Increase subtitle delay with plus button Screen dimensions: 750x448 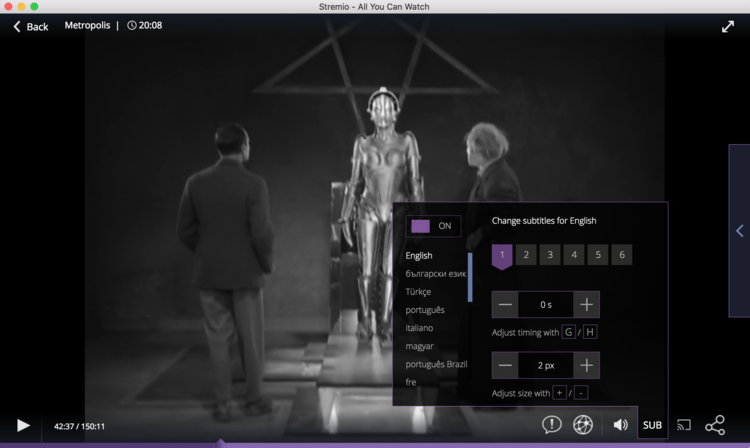pyautogui.click(x=586, y=305)
